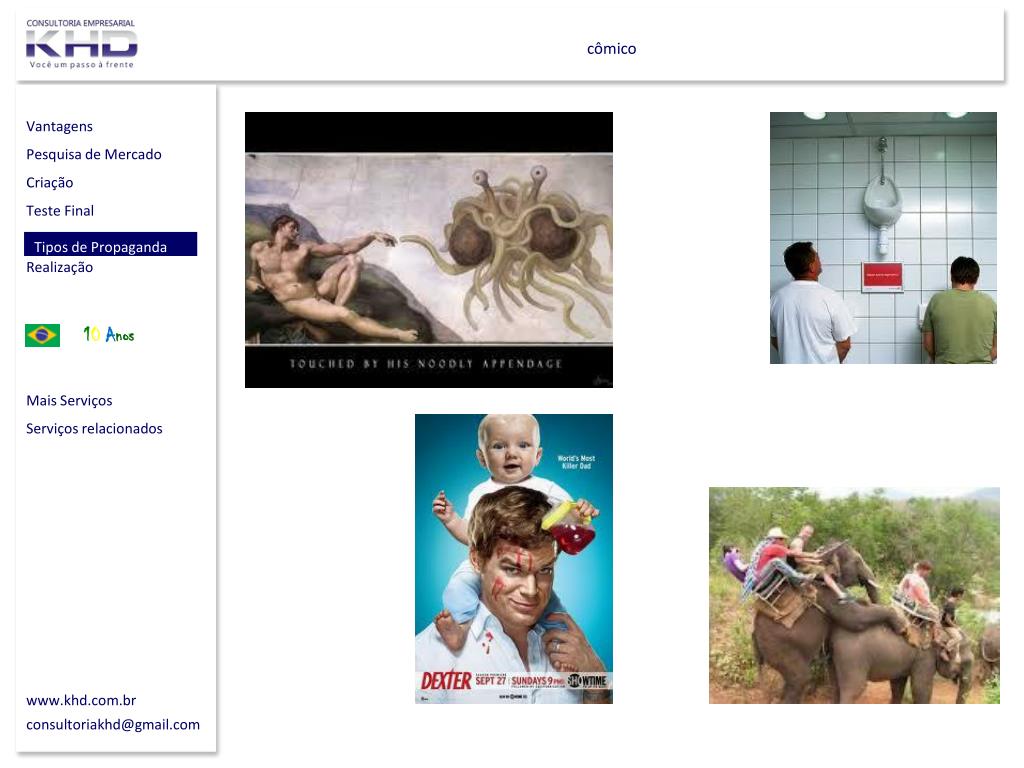
Task: Click the 'cômico' page heading
Action: 611,48
